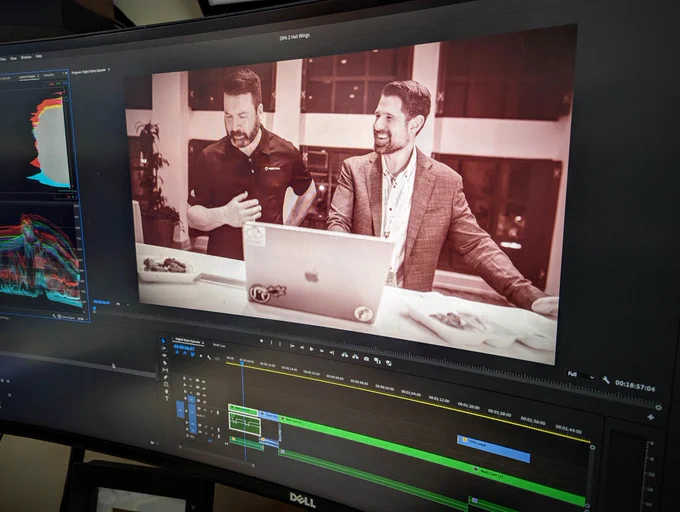Image resolution: width=680 pixels, height=512 pixels.
Task: Step back one frame
Action: pyautogui.click(x=302, y=348)
